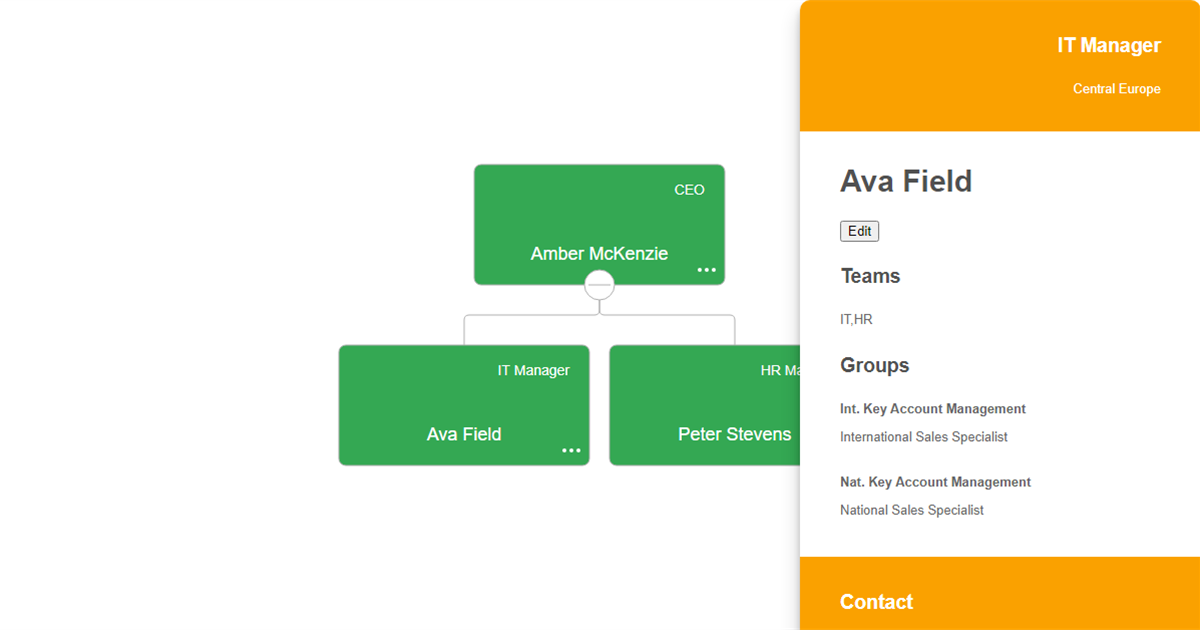The image size is (1200, 630).
Task: Select the Ava Field name in the chart
Action: point(464,434)
